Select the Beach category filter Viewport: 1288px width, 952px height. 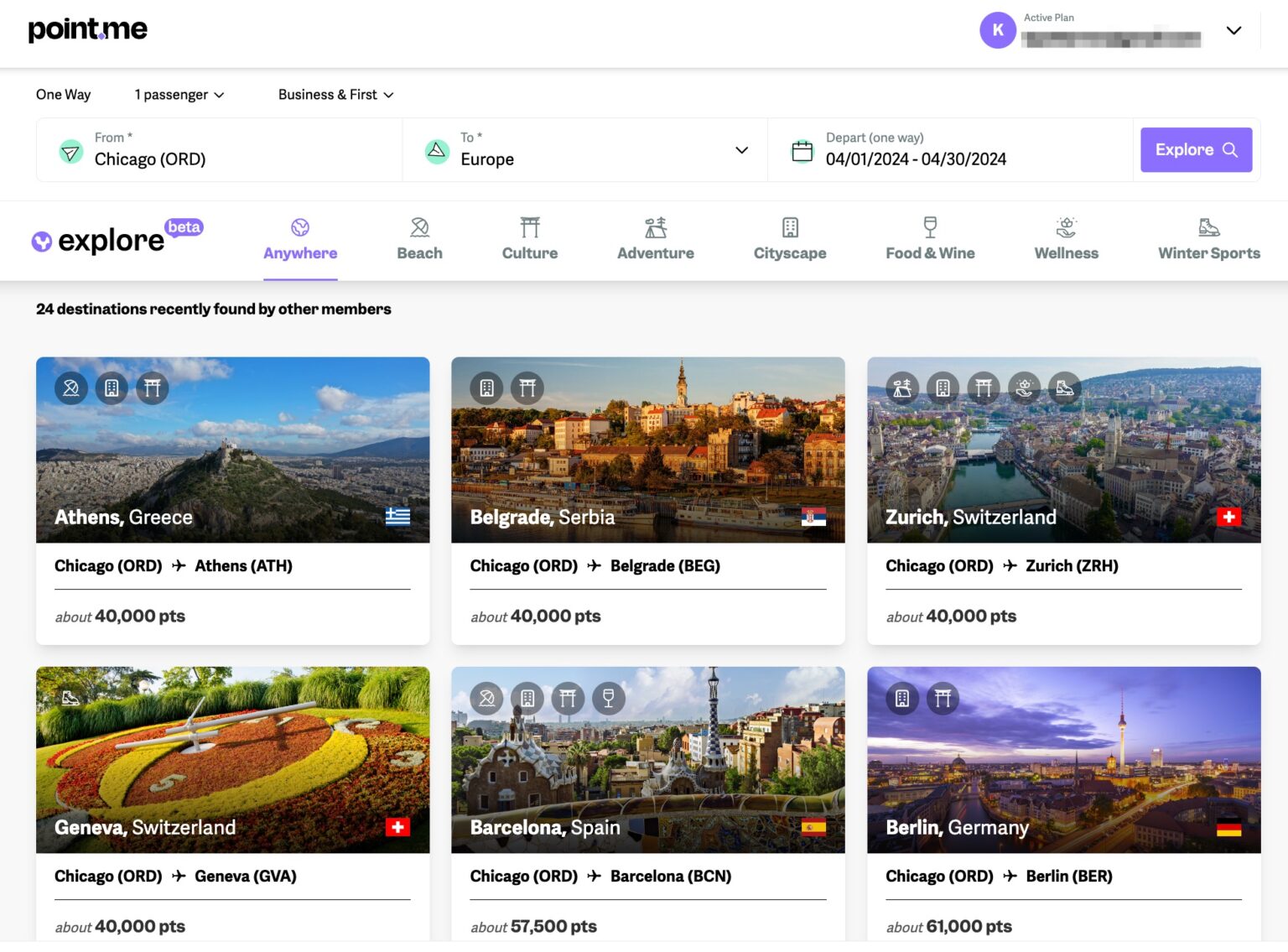click(x=419, y=239)
